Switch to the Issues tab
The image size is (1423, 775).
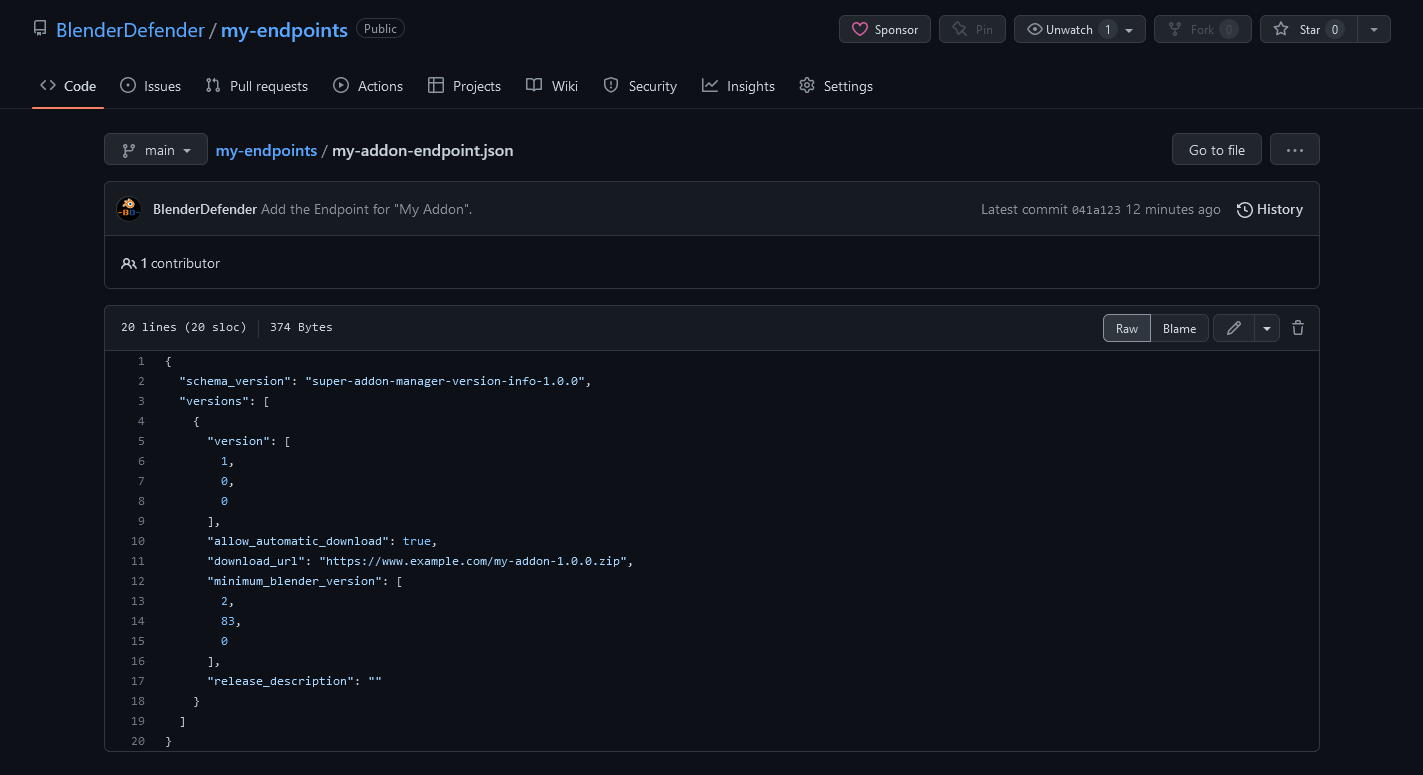150,86
